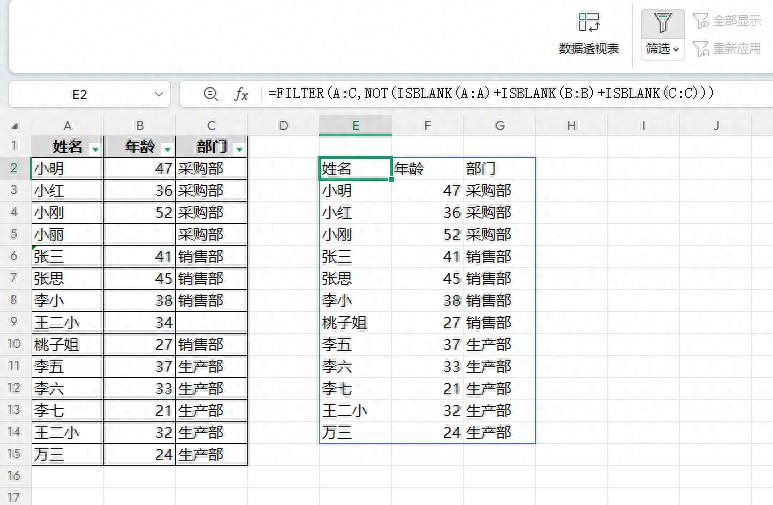
Task: Click the 数据透视表 pivot table icon
Action: 589,23
